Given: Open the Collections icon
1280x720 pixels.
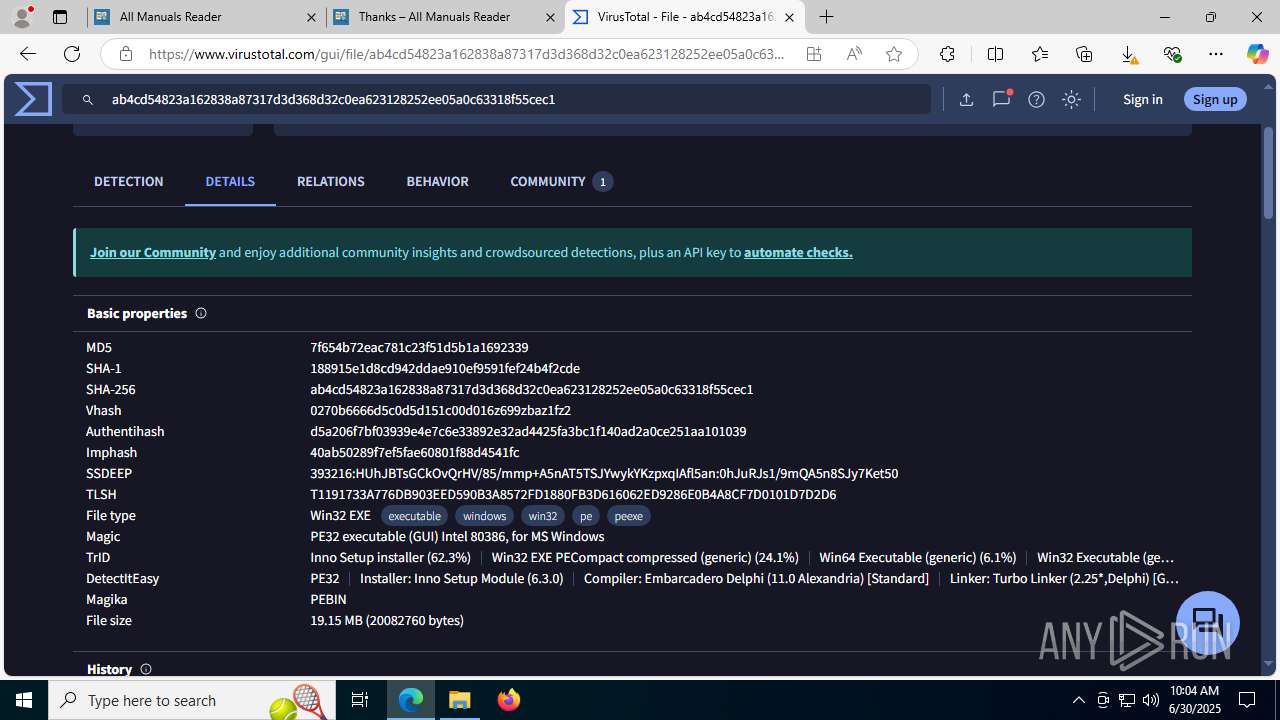Looking at the screenshot, I should [x=1084, y=54].
